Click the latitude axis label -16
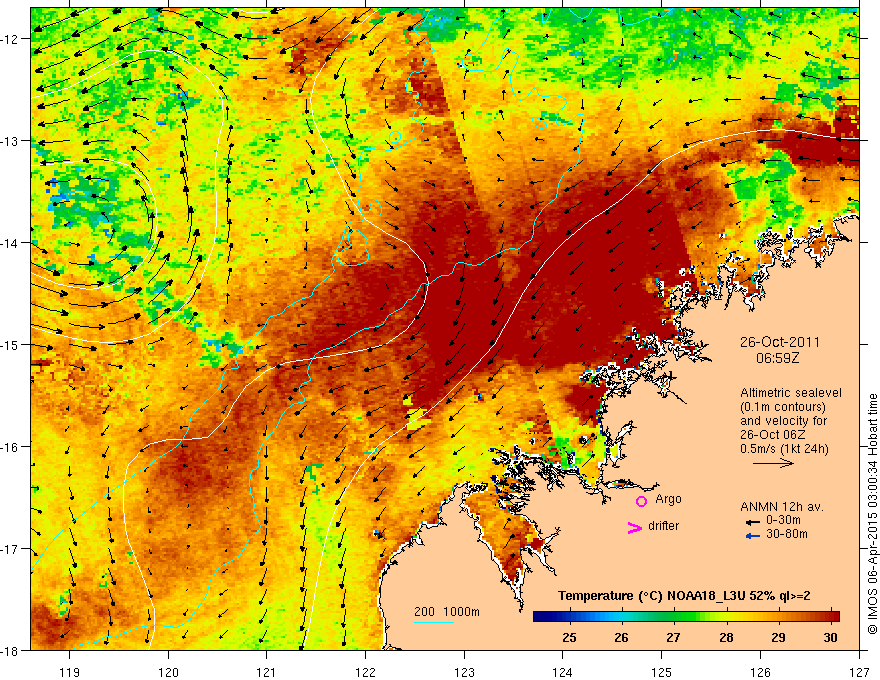 (x=10, y=447)
